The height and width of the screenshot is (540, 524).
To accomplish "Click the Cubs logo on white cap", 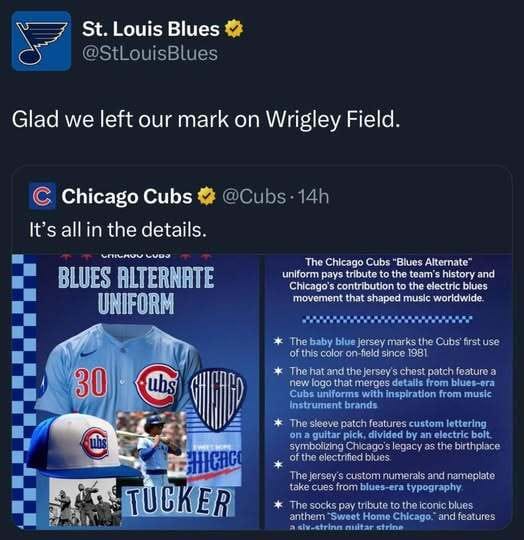I will pyautogui.click(x=95, y=443).
